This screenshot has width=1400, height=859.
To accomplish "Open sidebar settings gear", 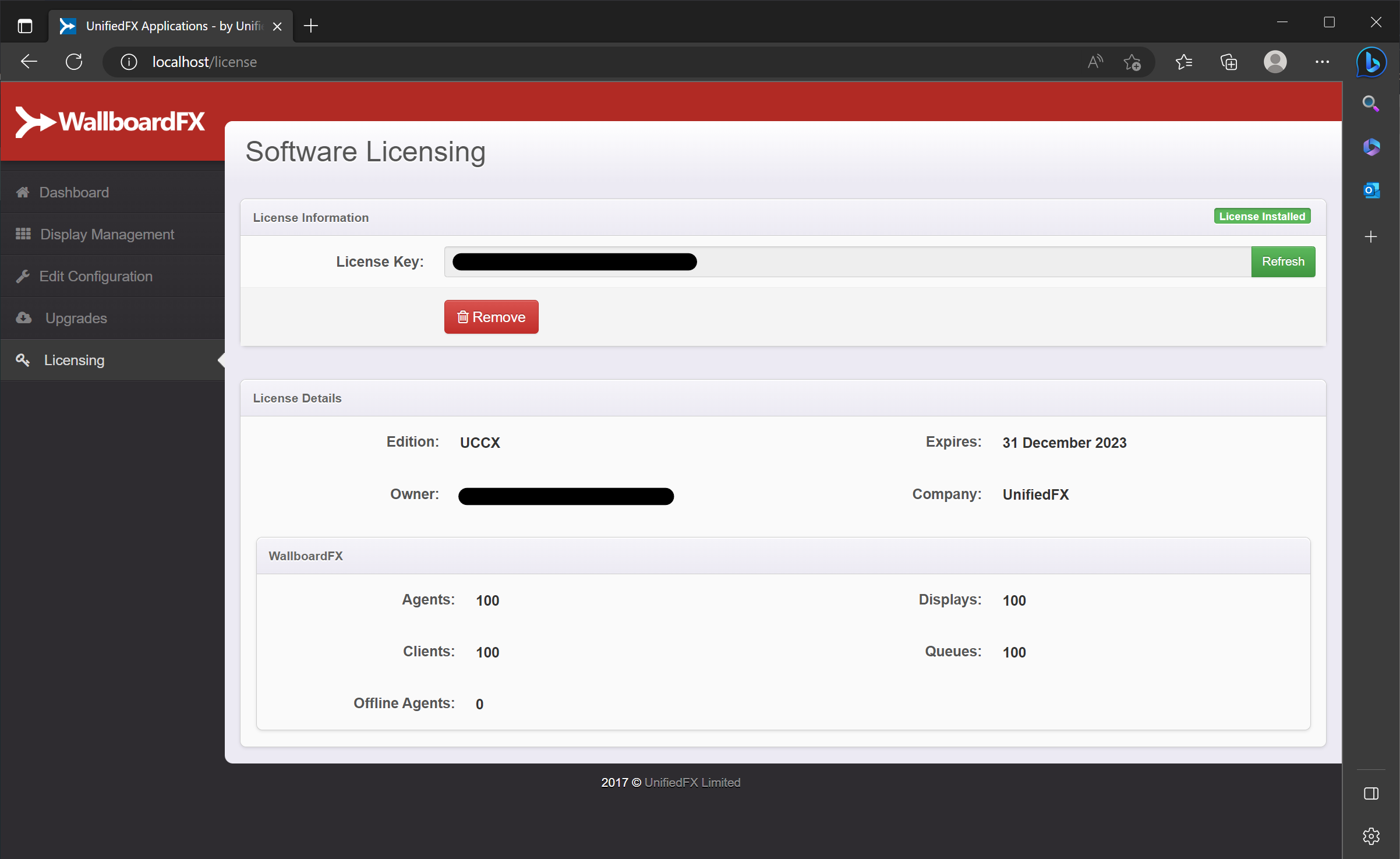I will 1371,836.
